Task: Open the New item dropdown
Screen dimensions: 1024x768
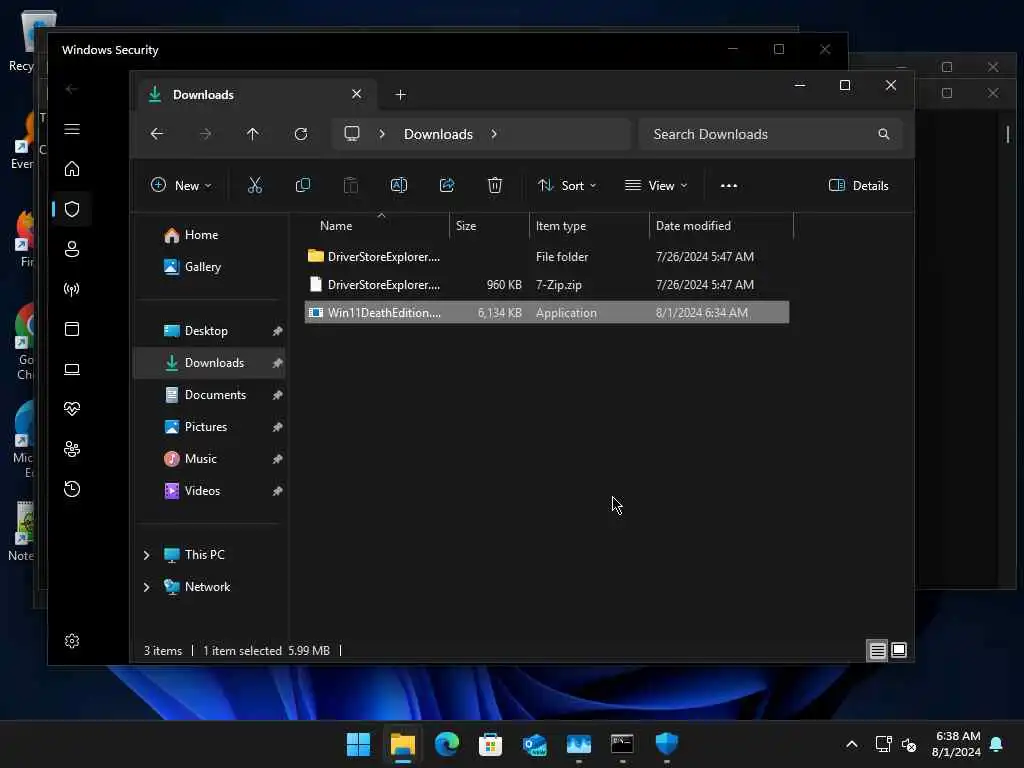Action: point(181,185)
